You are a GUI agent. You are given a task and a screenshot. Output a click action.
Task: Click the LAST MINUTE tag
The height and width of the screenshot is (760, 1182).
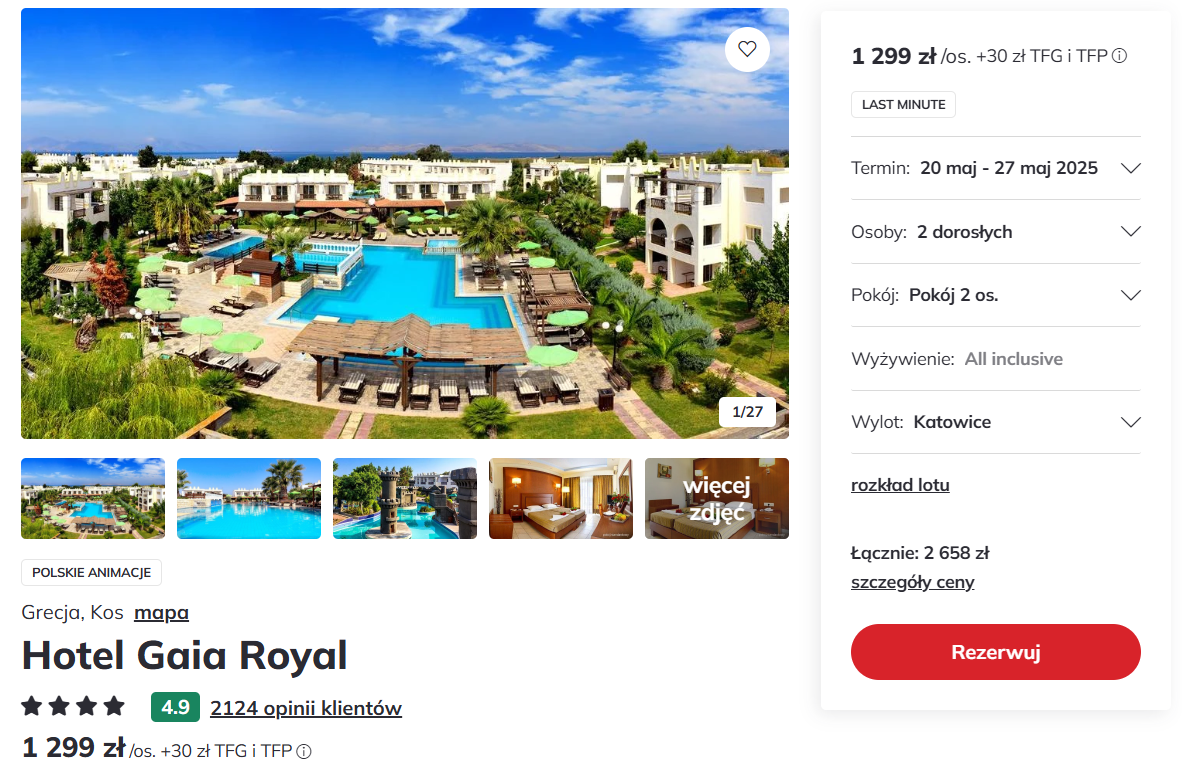click(x=903, y=105)
